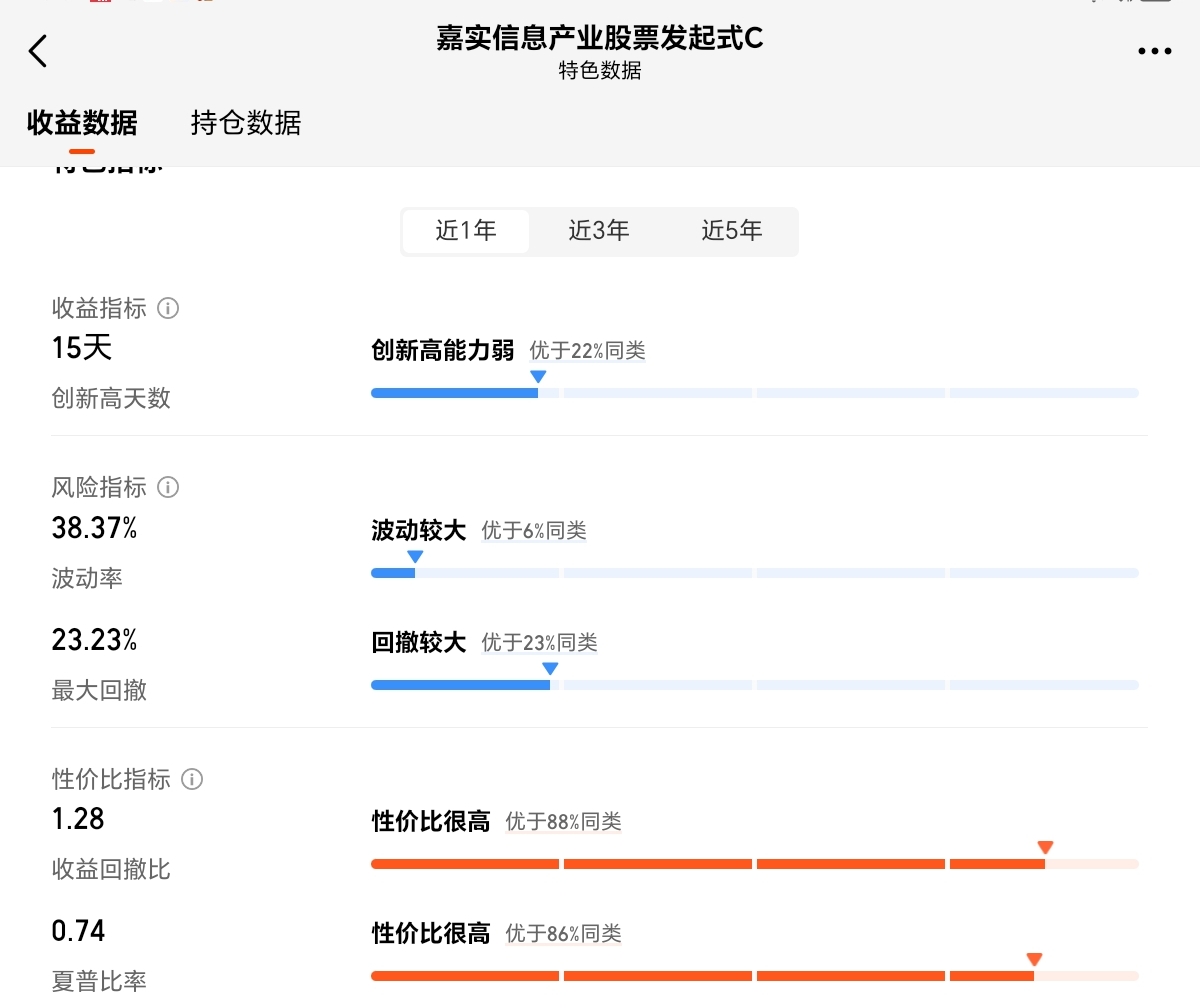
Task: Select the 近3年 time range
Action: (x=599, y=231)
